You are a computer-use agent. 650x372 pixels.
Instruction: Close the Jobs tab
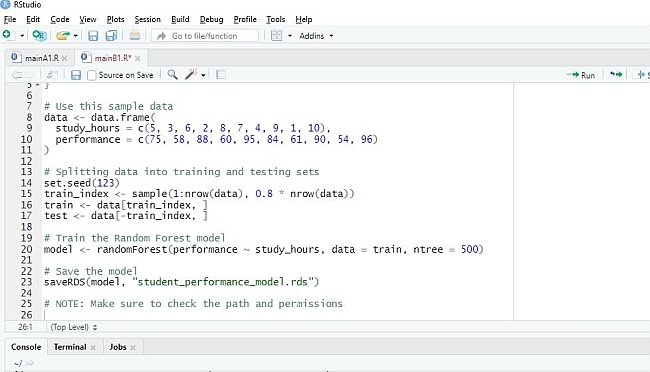[x=133, y=348]
